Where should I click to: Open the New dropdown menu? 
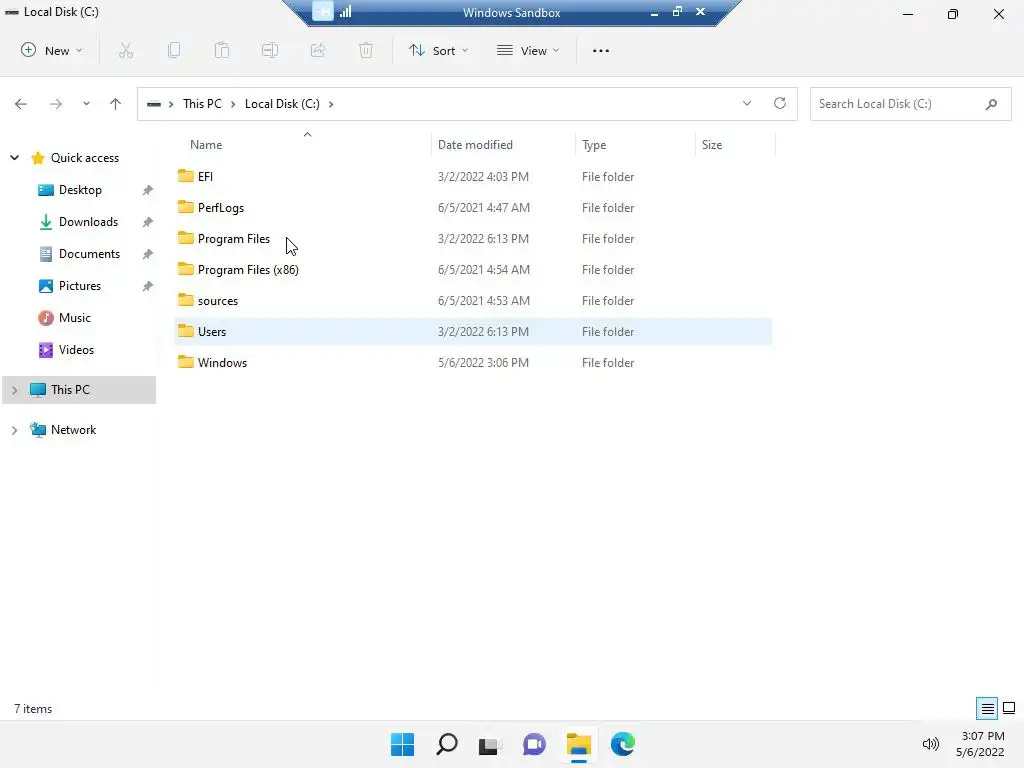(x=52, y=50)
